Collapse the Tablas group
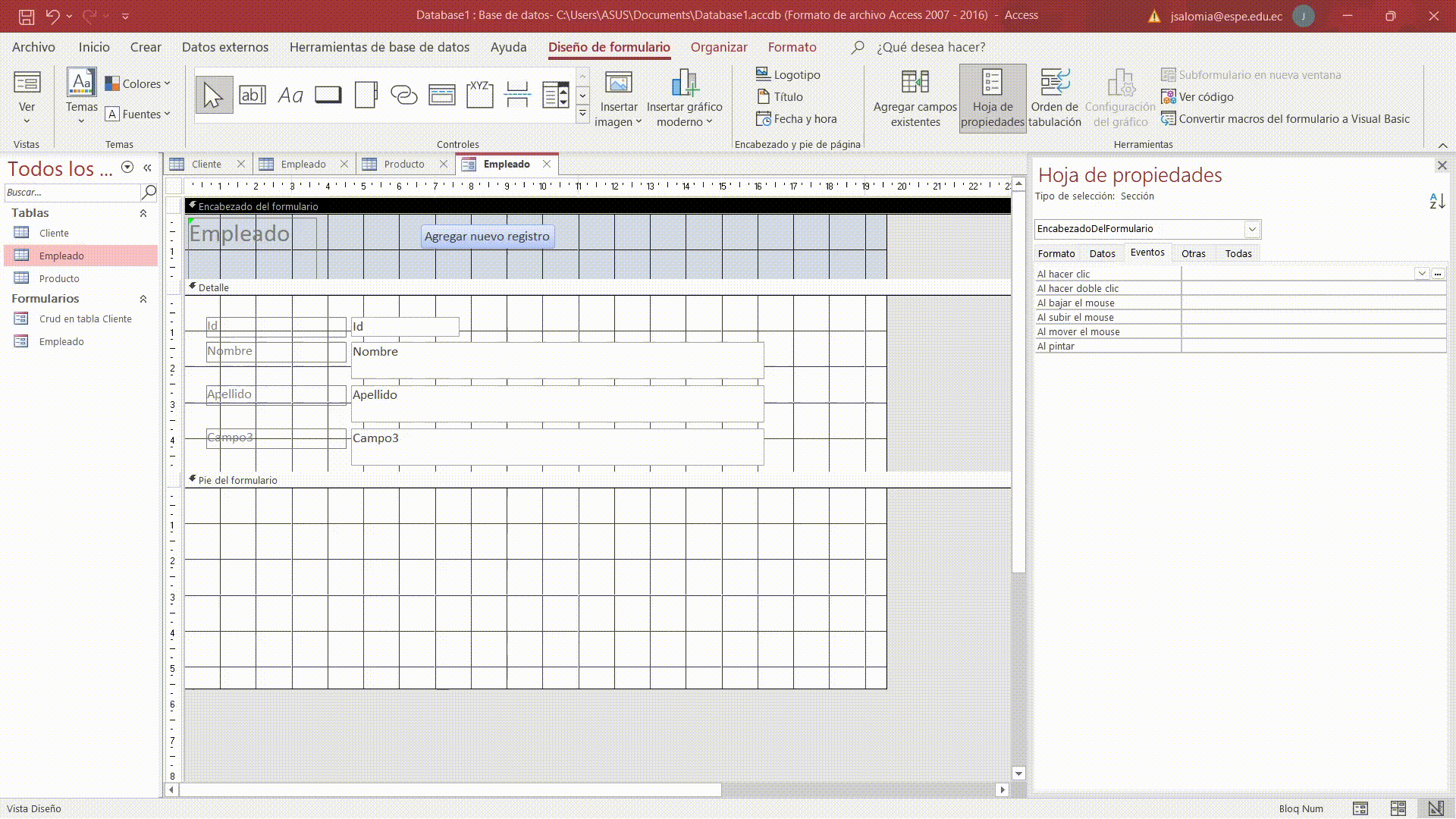This screenshot has height=819, width=1456. coord(143,213)
